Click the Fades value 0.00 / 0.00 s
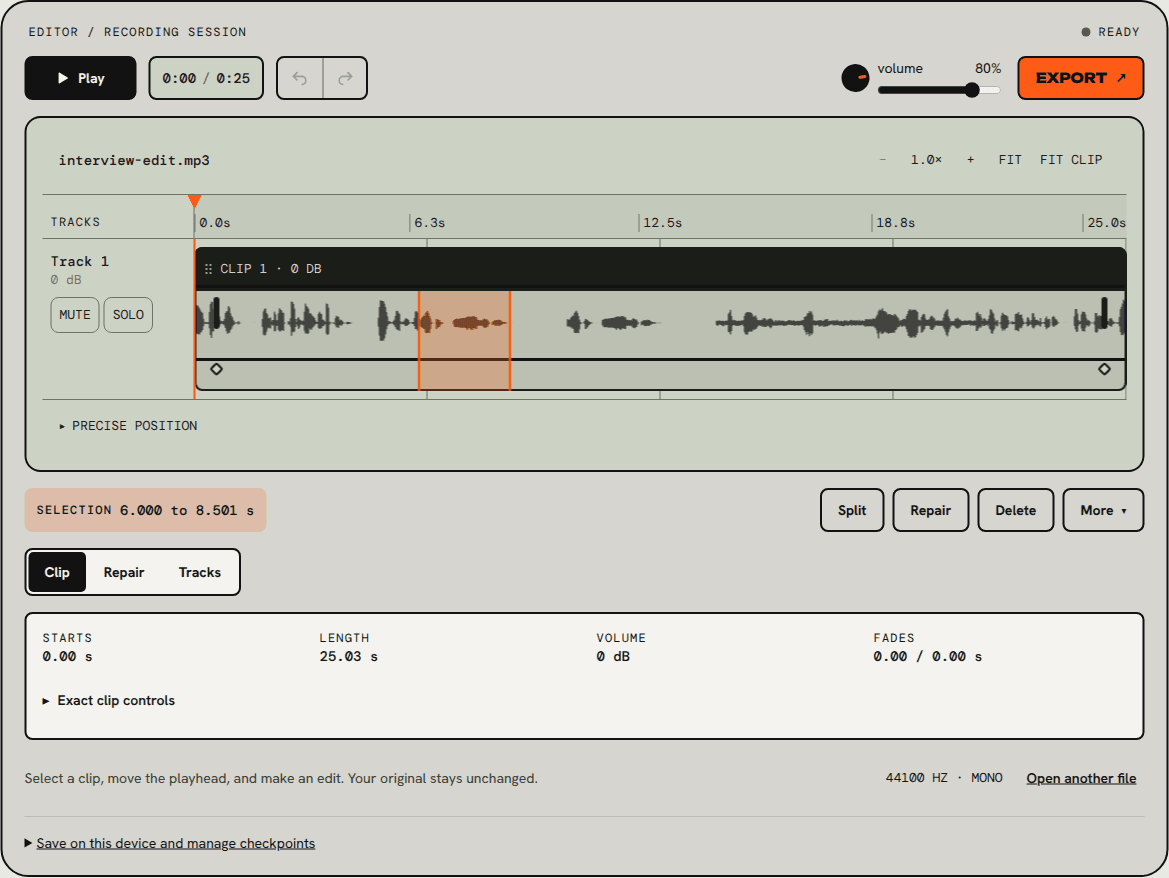 click(927, 657)
